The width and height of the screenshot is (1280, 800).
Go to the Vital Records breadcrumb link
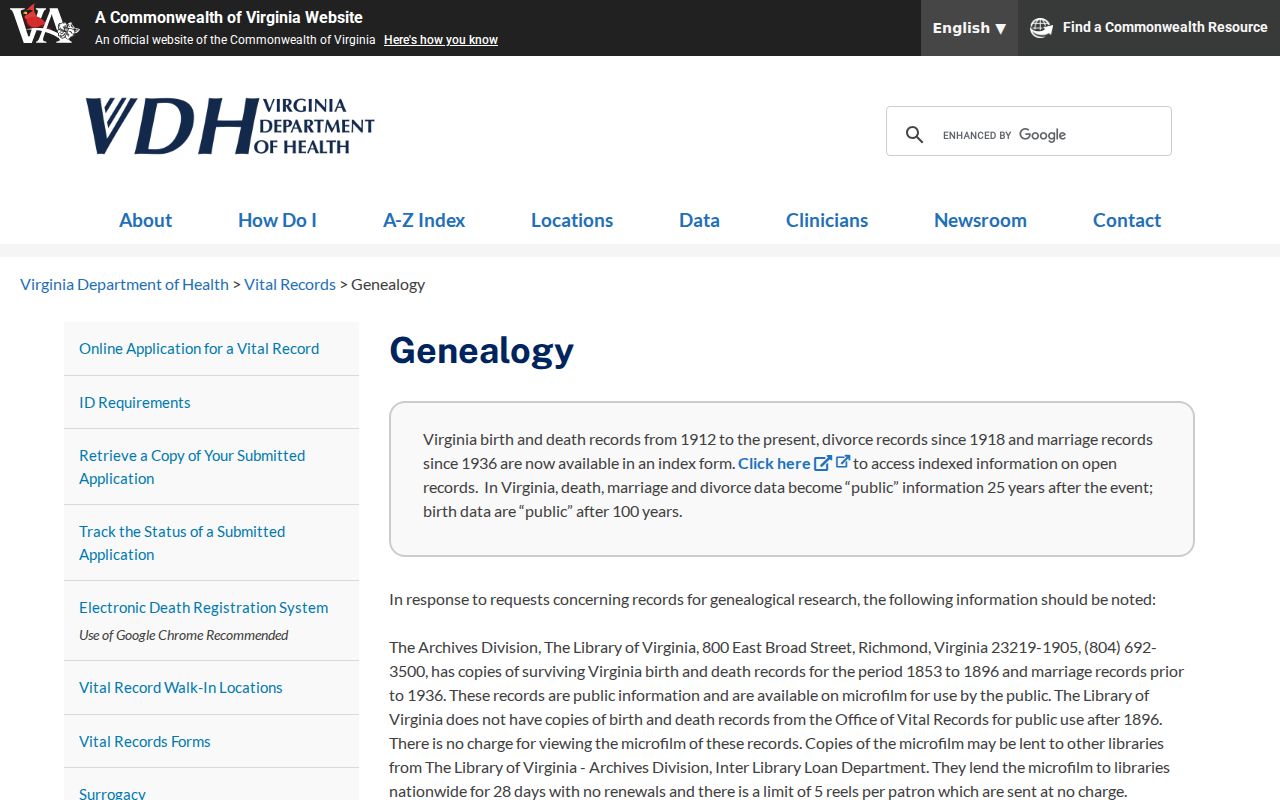click(290, 284)
